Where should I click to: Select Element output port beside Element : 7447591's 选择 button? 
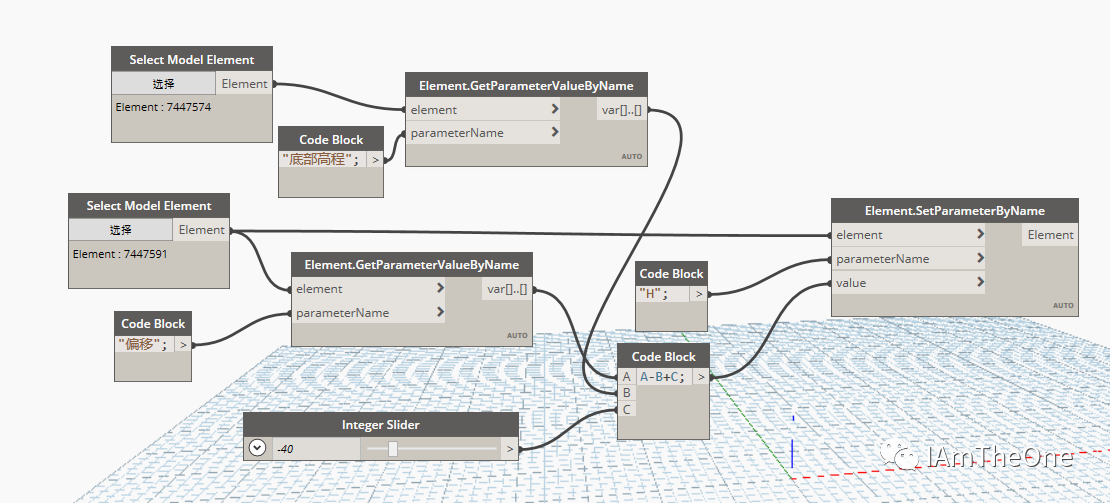(201, 230)
